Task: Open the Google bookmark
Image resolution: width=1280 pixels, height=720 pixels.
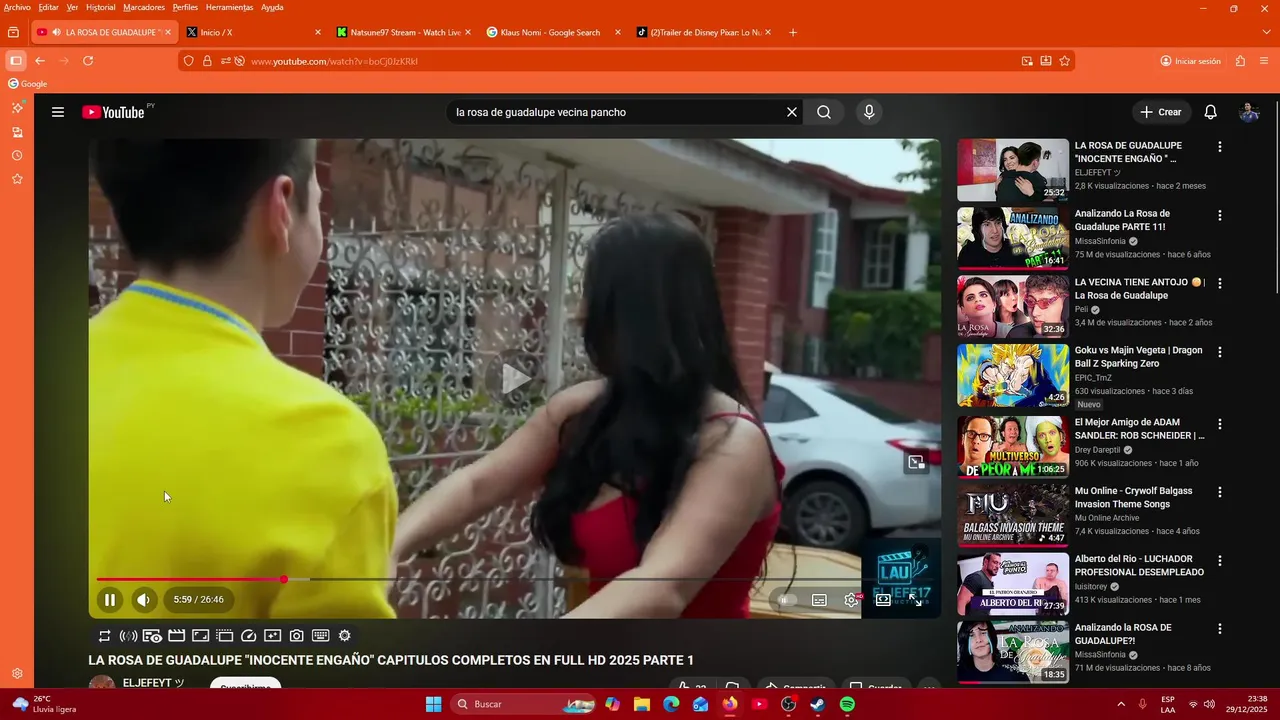Action: click(x=28, y=84)
